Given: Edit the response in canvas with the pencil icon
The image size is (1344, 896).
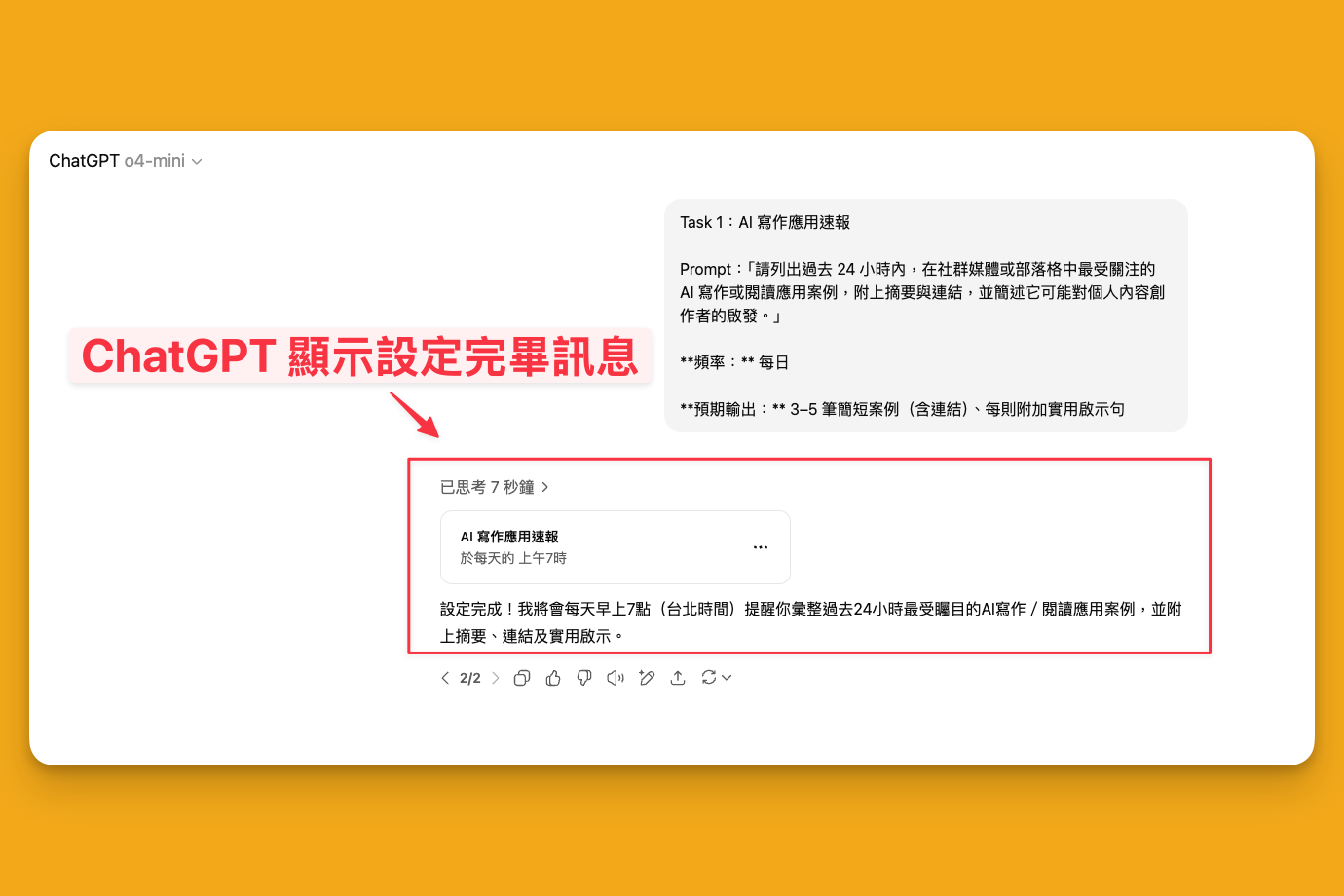Looking at the screenshot, I should [647, 678].
